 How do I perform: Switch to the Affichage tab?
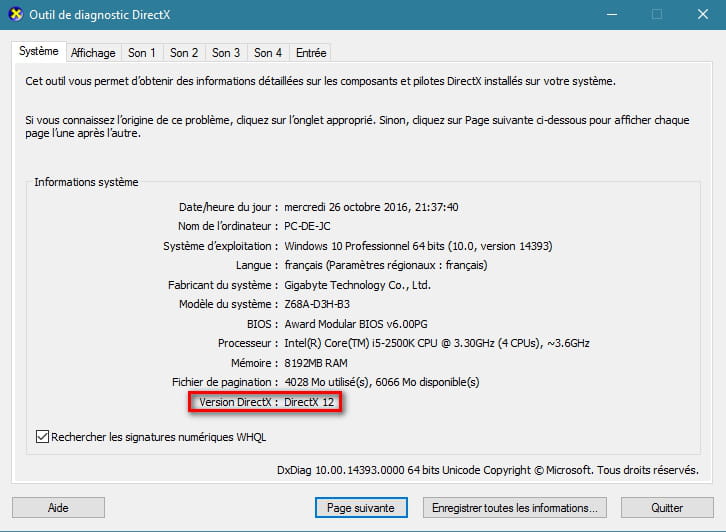pyautogui.click(x=93, y=53)
